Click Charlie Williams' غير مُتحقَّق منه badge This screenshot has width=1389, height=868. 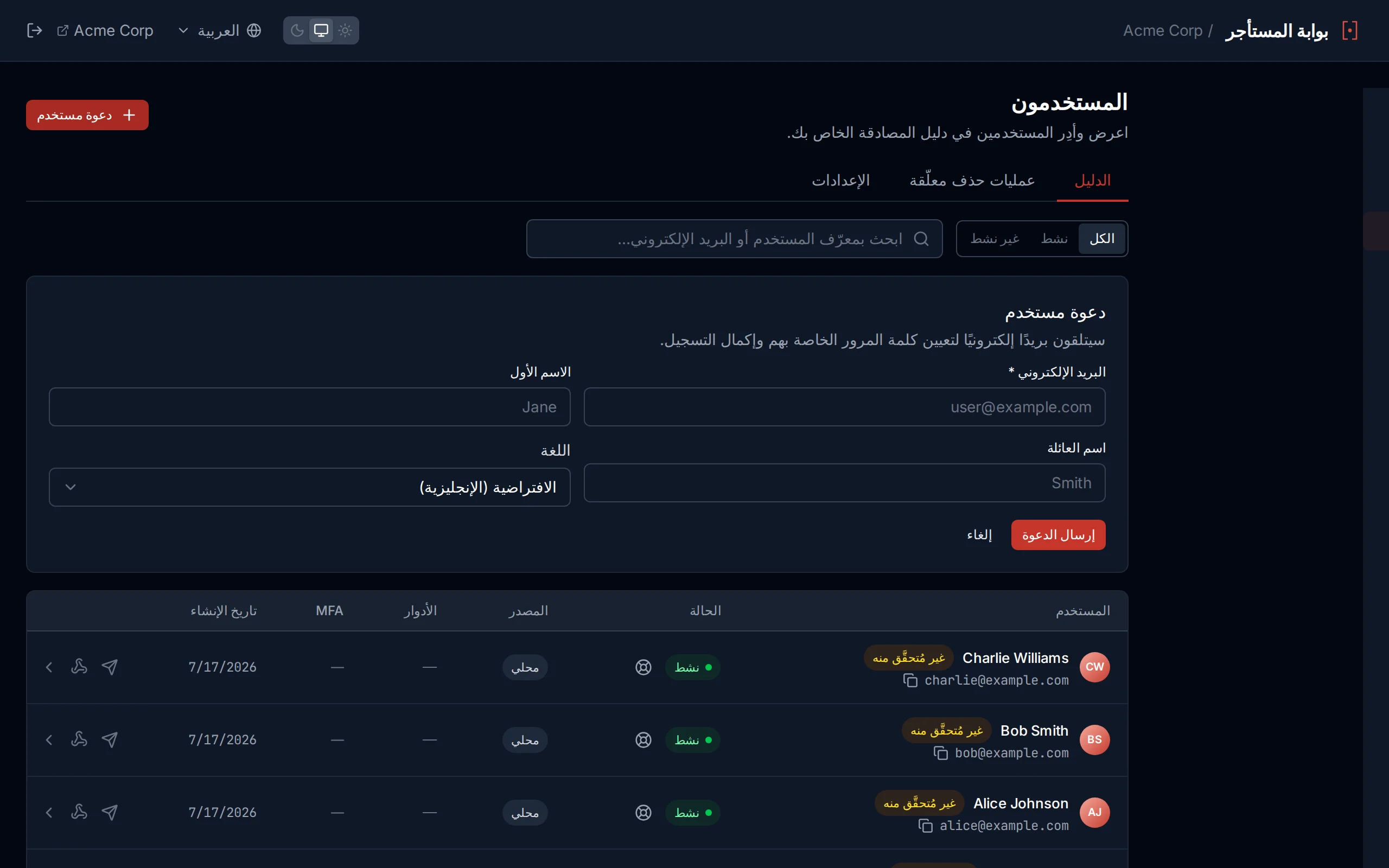(x=909, y=658)
